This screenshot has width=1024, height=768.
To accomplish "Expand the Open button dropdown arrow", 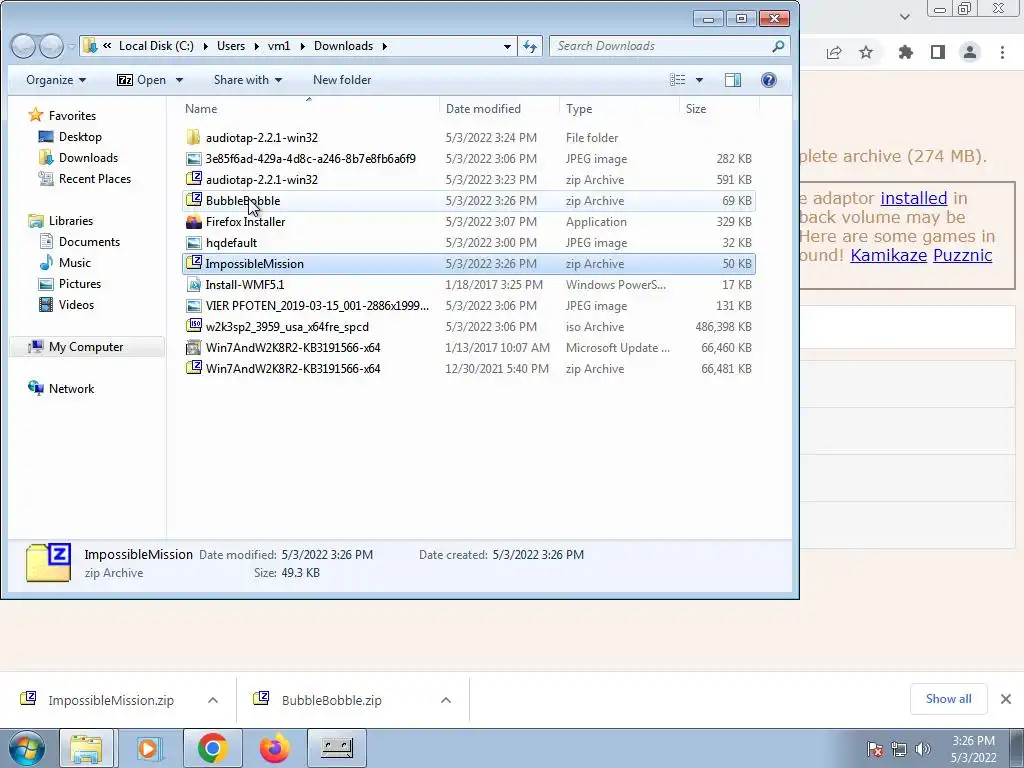I will coord(179,80).
